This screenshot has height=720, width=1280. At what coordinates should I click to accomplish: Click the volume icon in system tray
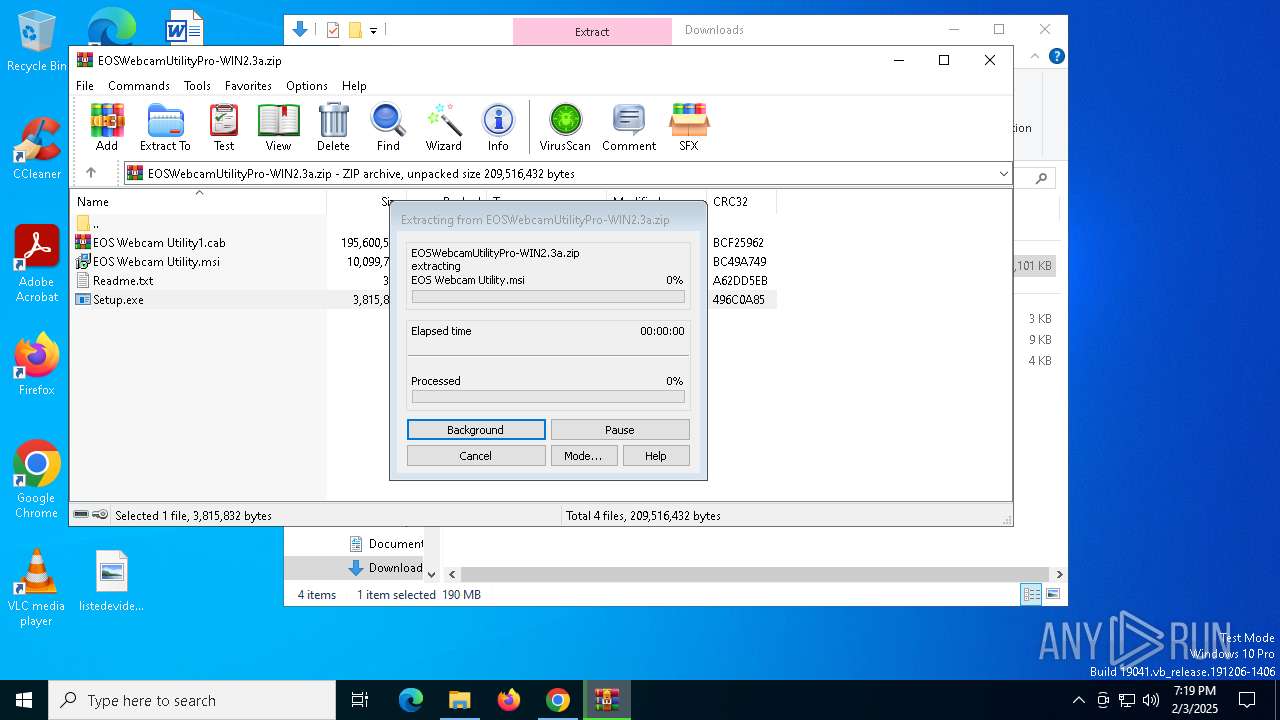point(1151,700)
